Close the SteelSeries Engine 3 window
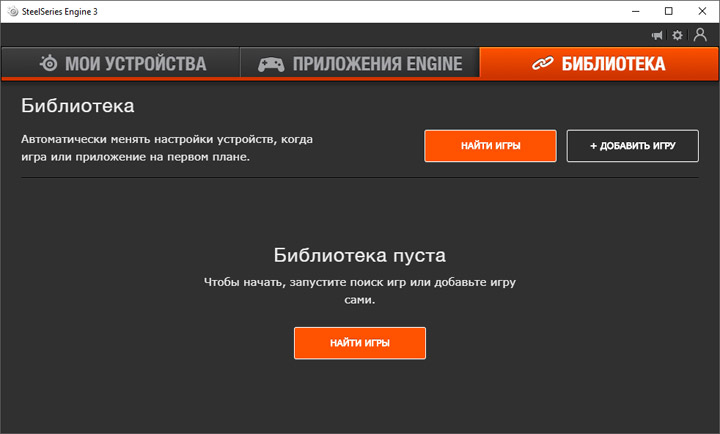Image resolution: width=720 pixels, height=434 pixels. pos(702,11)
